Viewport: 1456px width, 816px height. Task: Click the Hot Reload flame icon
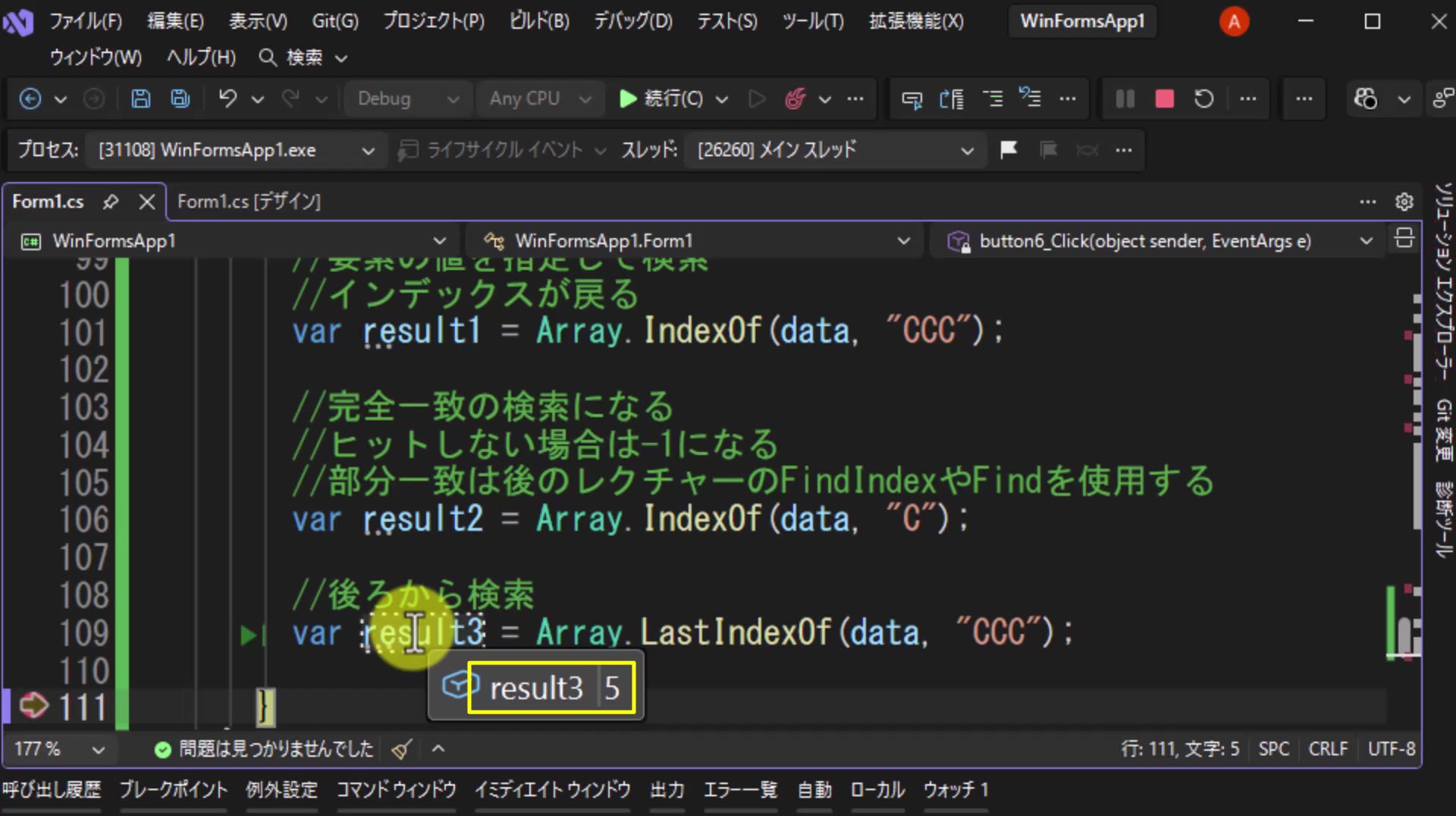pos(795,99)
